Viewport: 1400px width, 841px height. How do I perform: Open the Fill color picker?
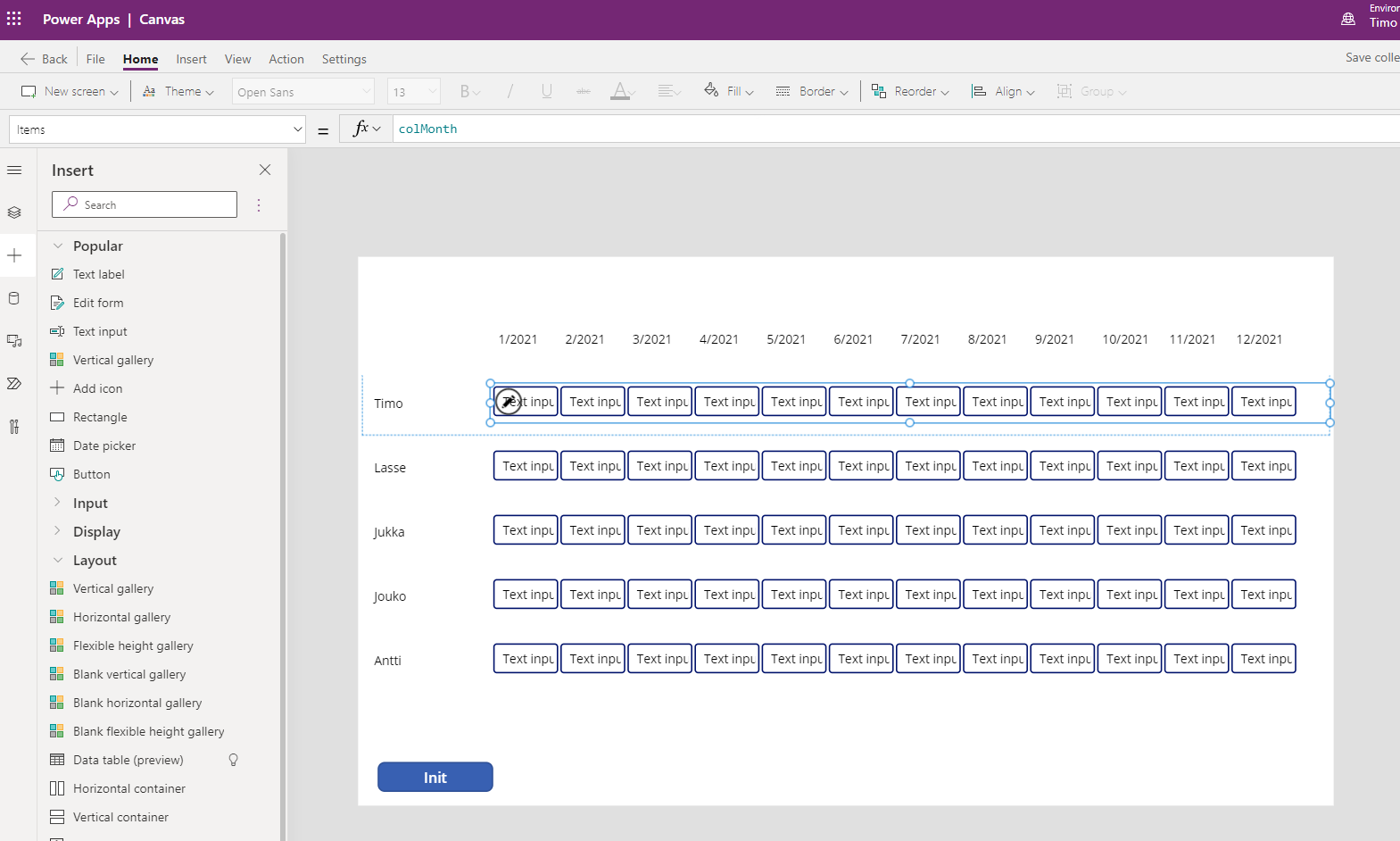point(729,92)
